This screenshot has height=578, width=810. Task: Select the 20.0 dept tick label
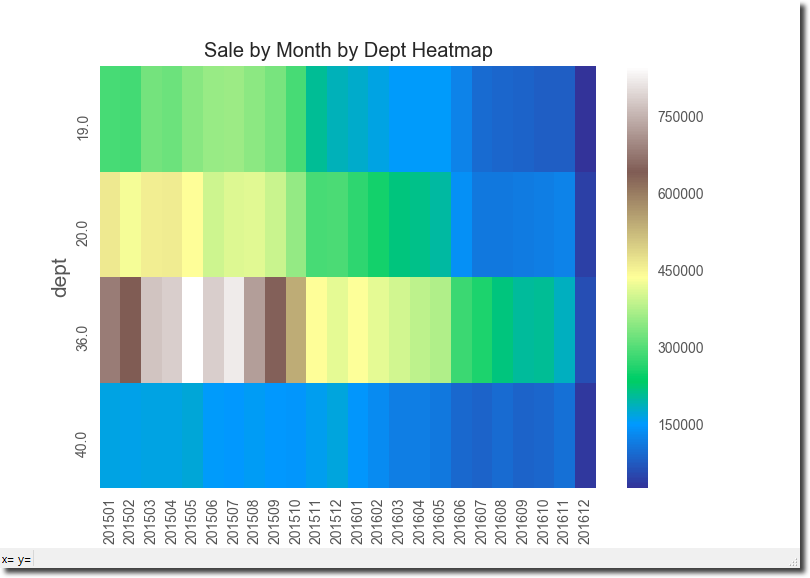pyautogui.click(x=82, y=233)
